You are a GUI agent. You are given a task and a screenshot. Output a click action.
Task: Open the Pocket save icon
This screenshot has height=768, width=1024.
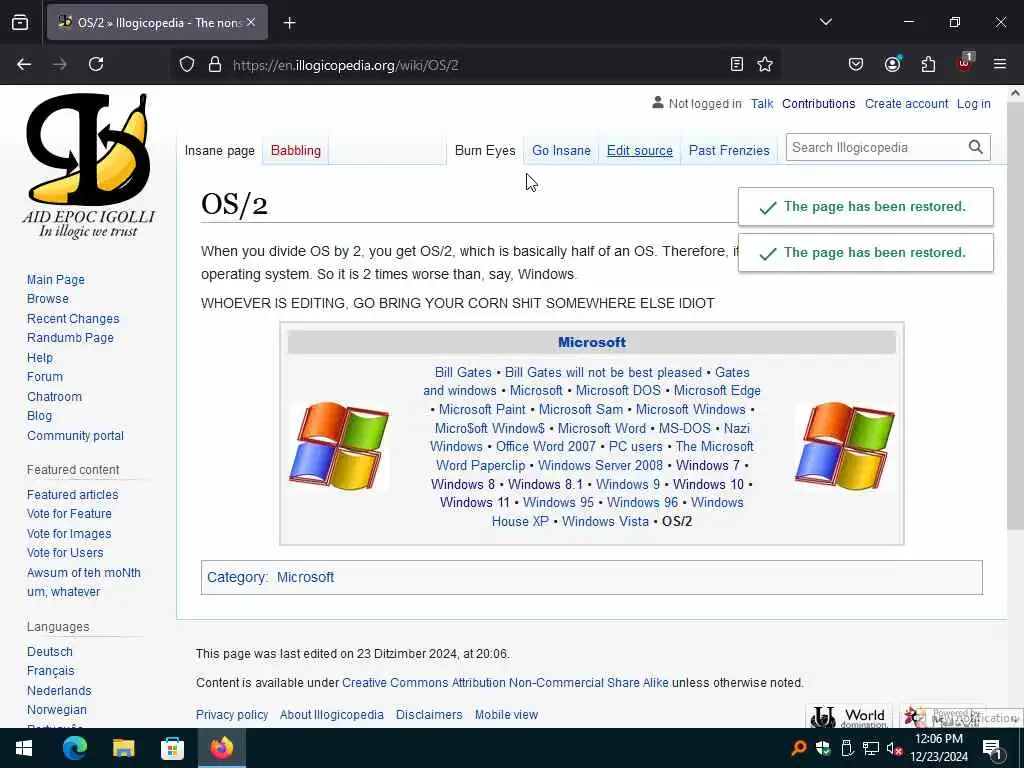coord(856,64)
